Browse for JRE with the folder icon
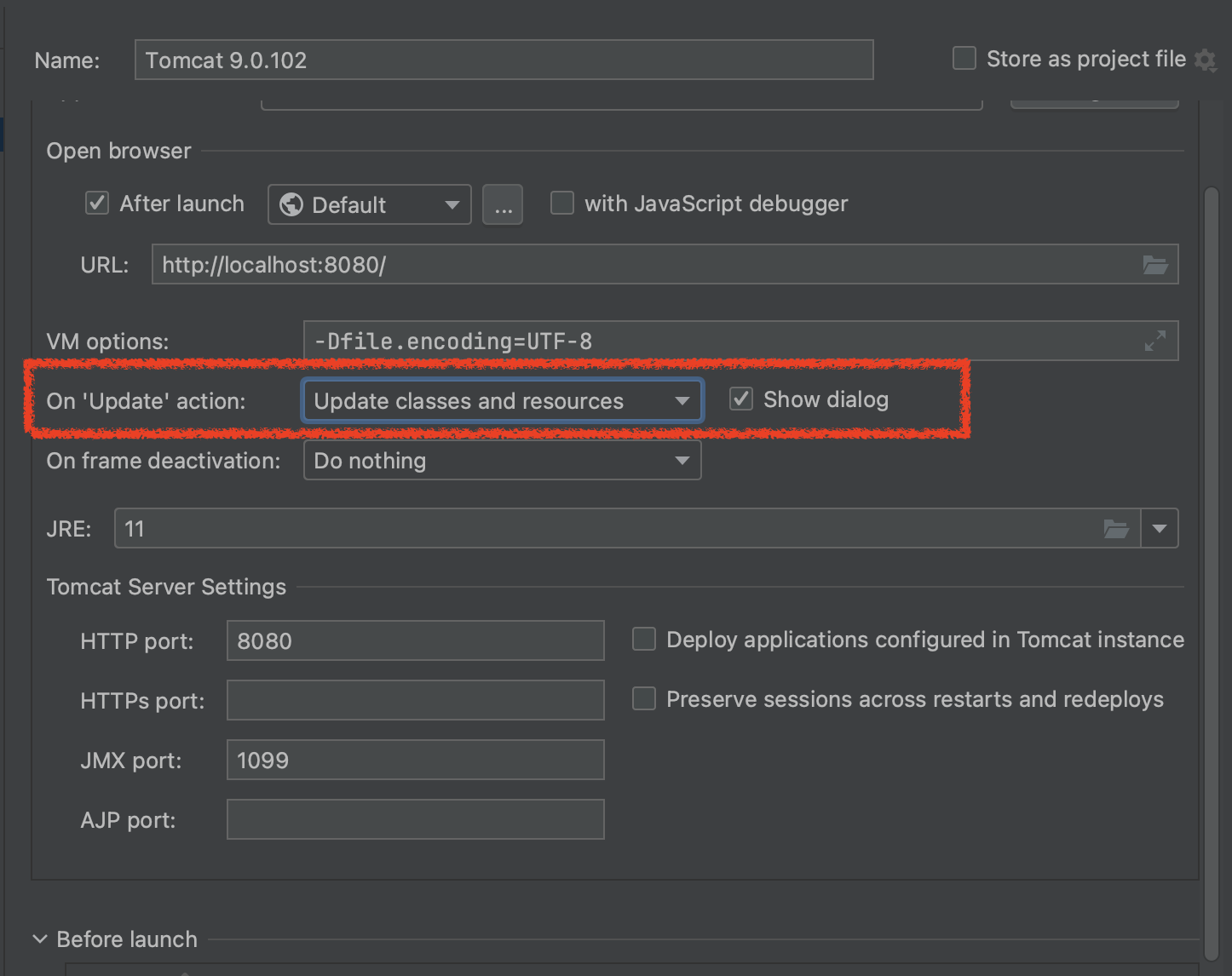The height and width of the screenshot is (976, 1232). coord(1116,529)
